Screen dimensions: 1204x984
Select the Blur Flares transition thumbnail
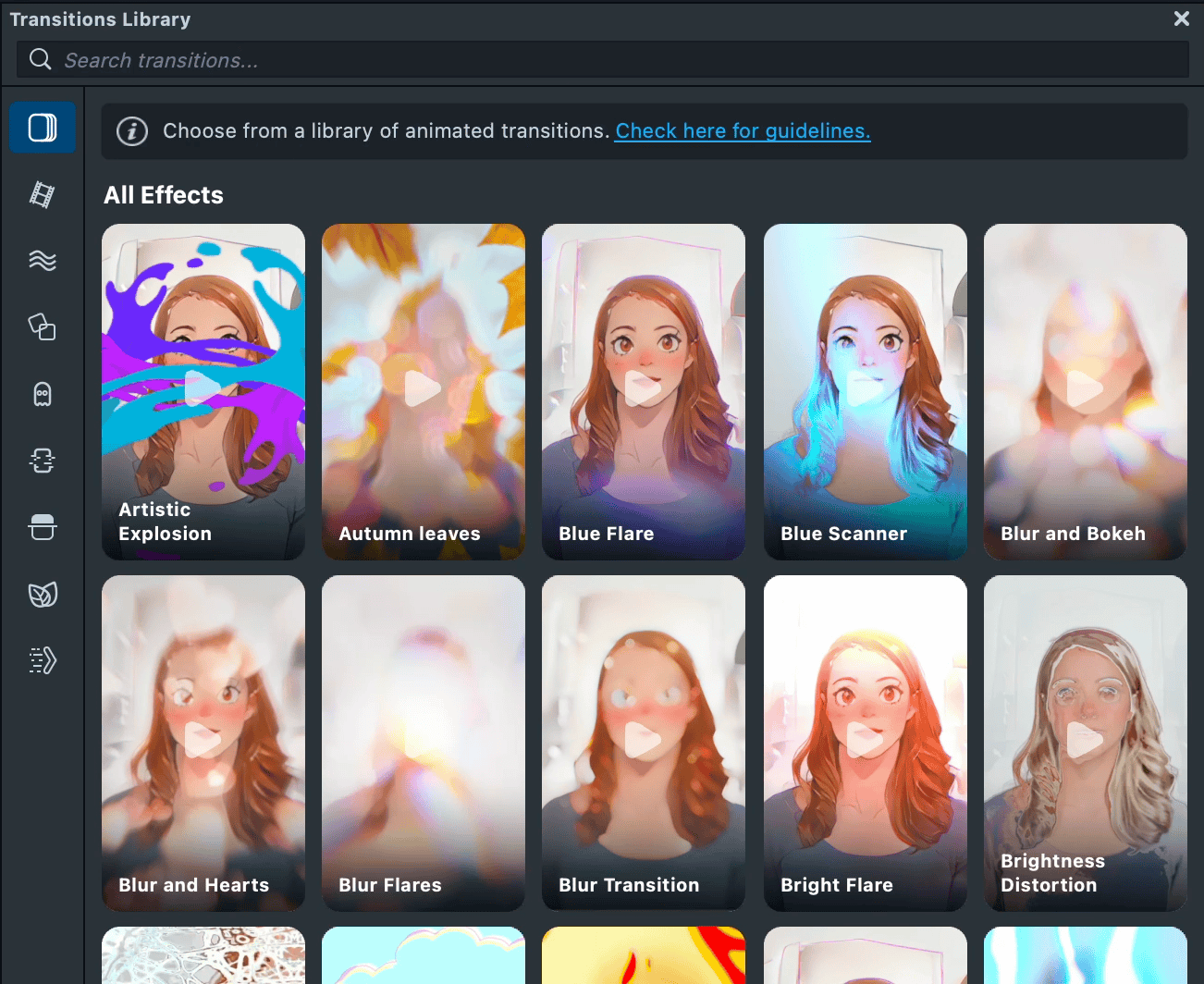[424, 744]
